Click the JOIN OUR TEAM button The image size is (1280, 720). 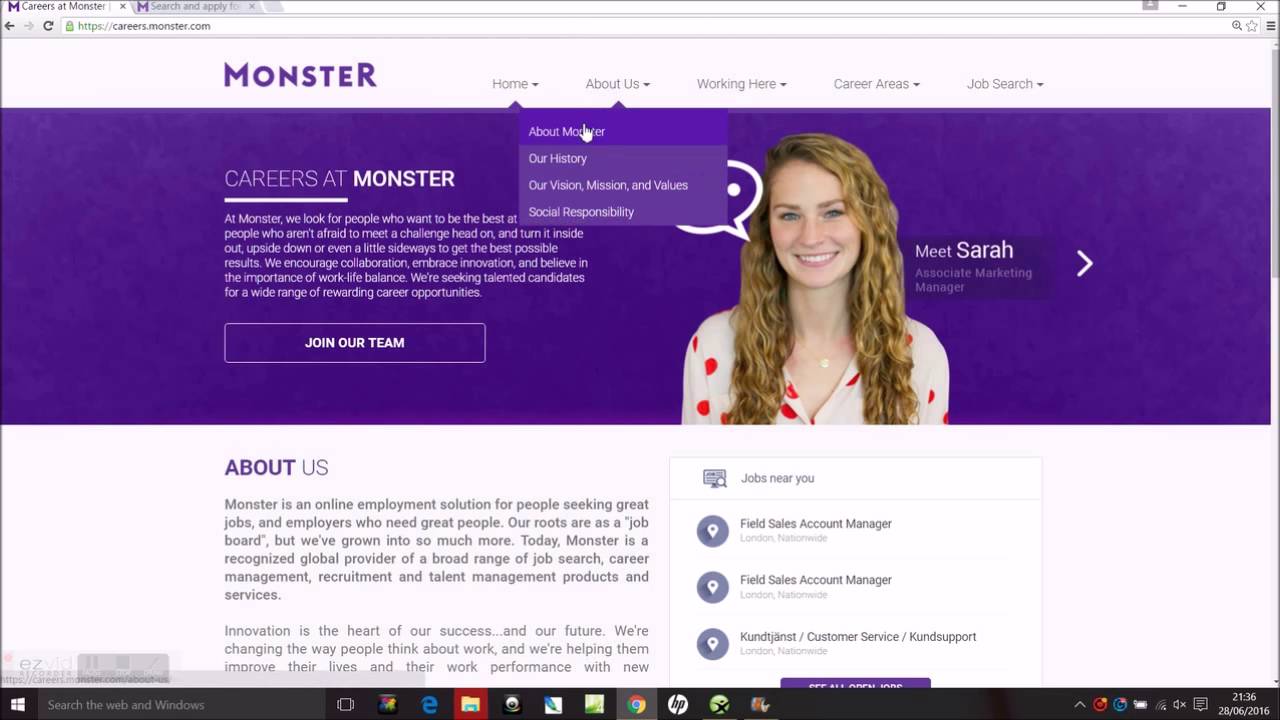tap(355, 342)
